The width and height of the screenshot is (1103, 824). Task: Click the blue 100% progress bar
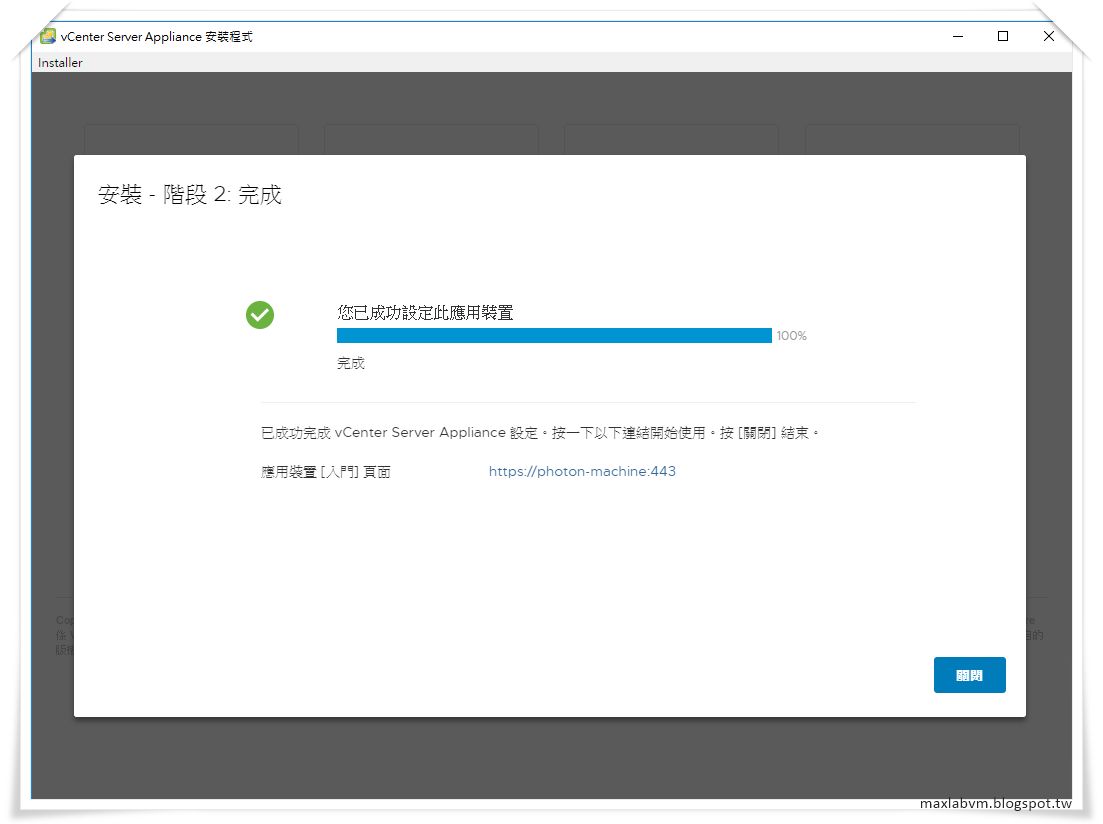click(554, 336)
